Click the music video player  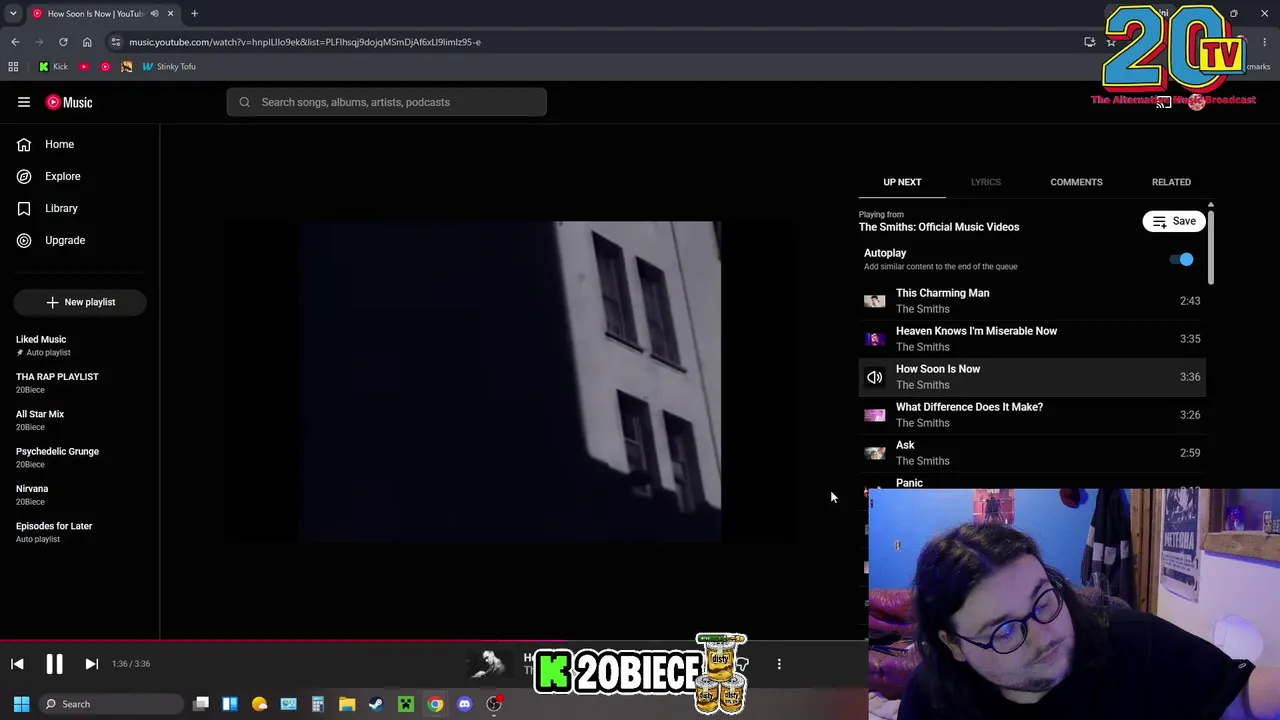[x=509, y=382]
